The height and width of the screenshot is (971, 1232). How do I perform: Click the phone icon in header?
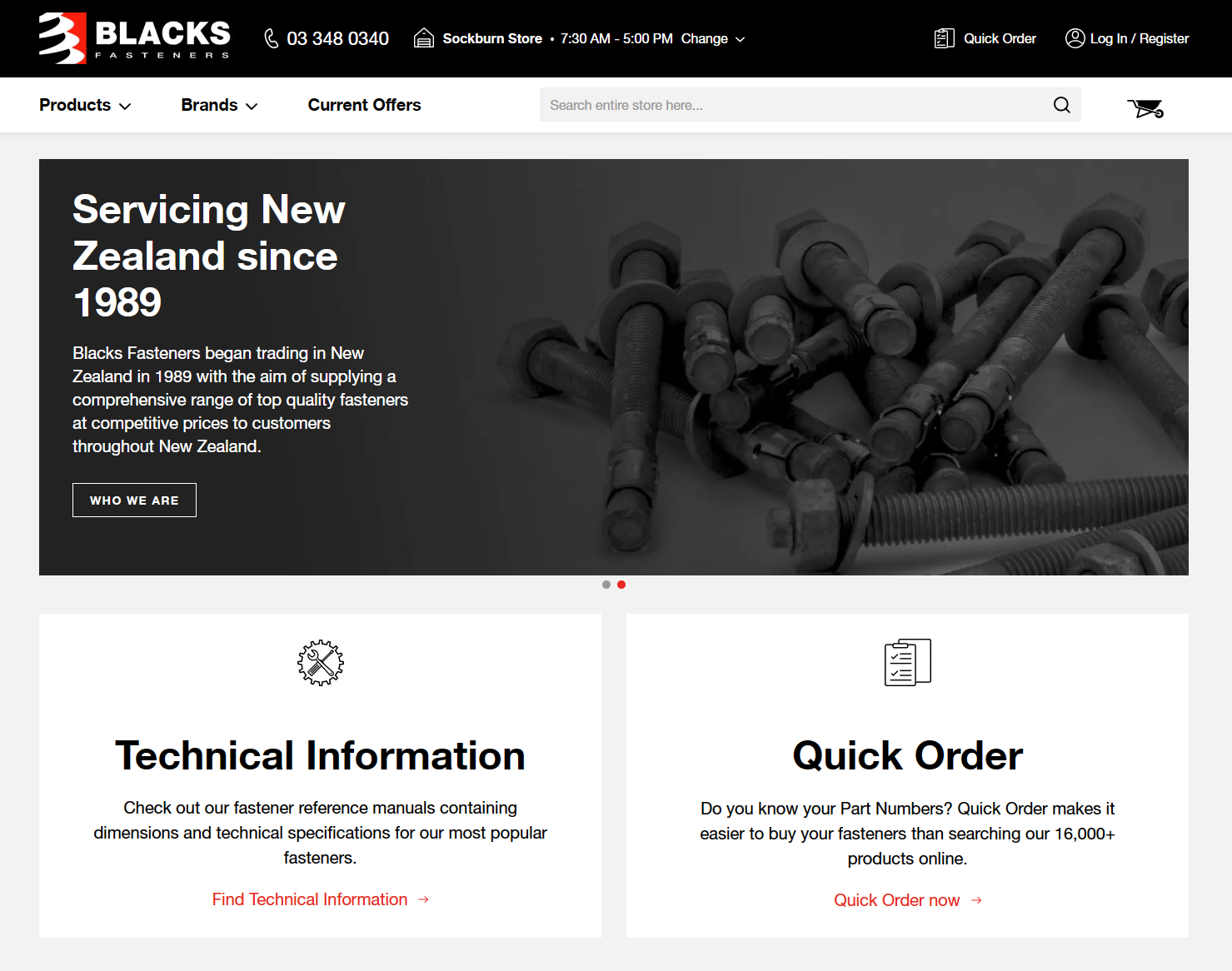pyautogui.click(x=272, y=38)
